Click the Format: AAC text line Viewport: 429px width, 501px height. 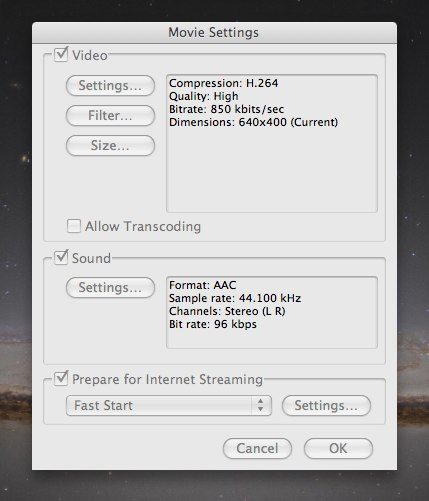coord(202,285)
